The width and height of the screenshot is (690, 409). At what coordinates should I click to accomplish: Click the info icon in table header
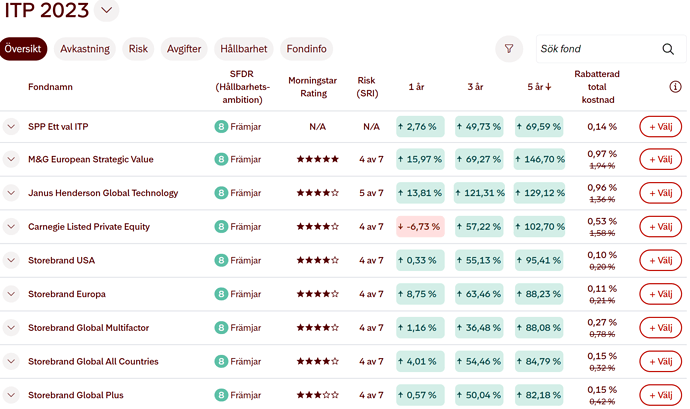(x=675, y=87)
